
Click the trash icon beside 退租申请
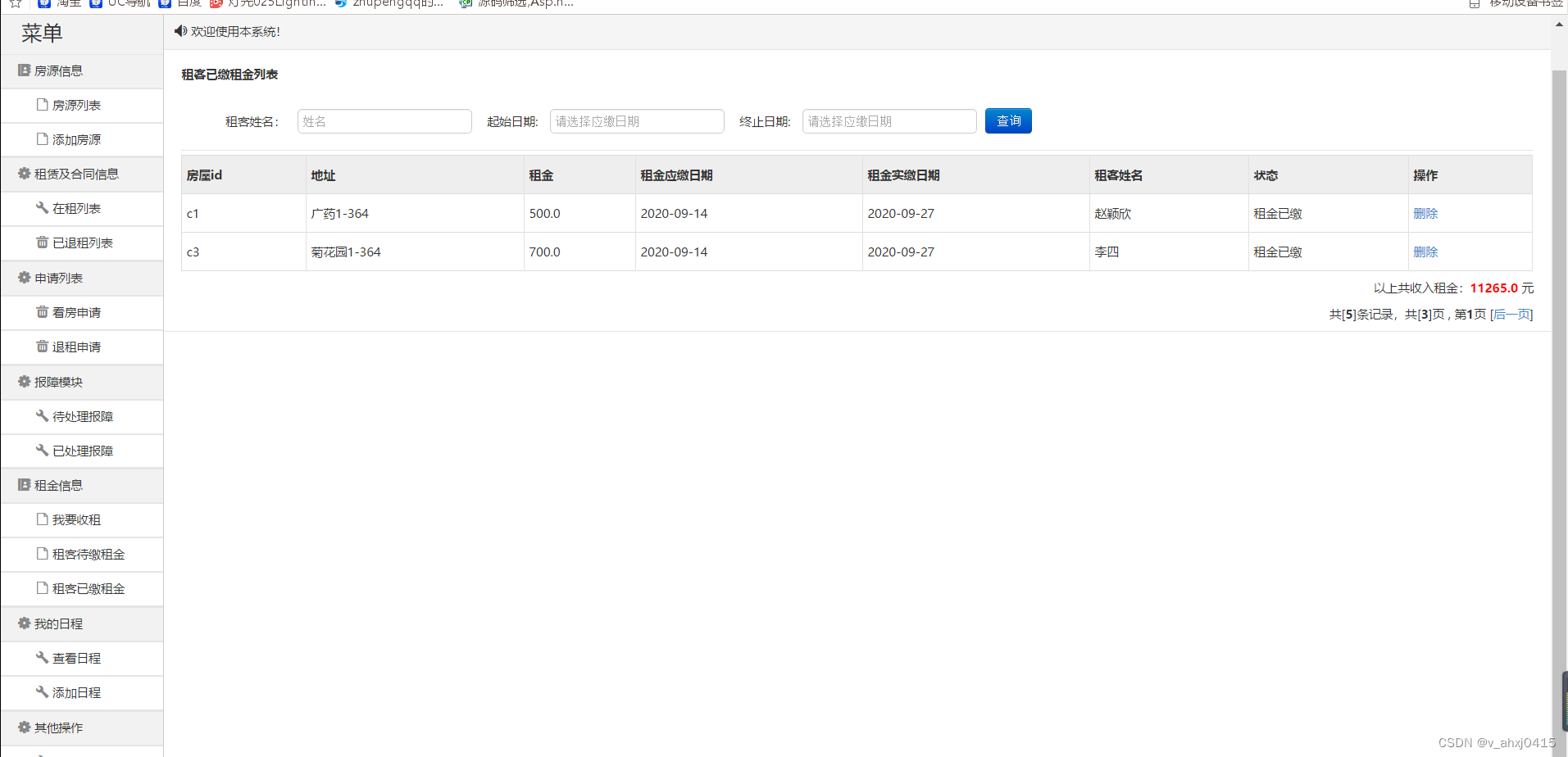pyautogui.click(x=42, y=347)
